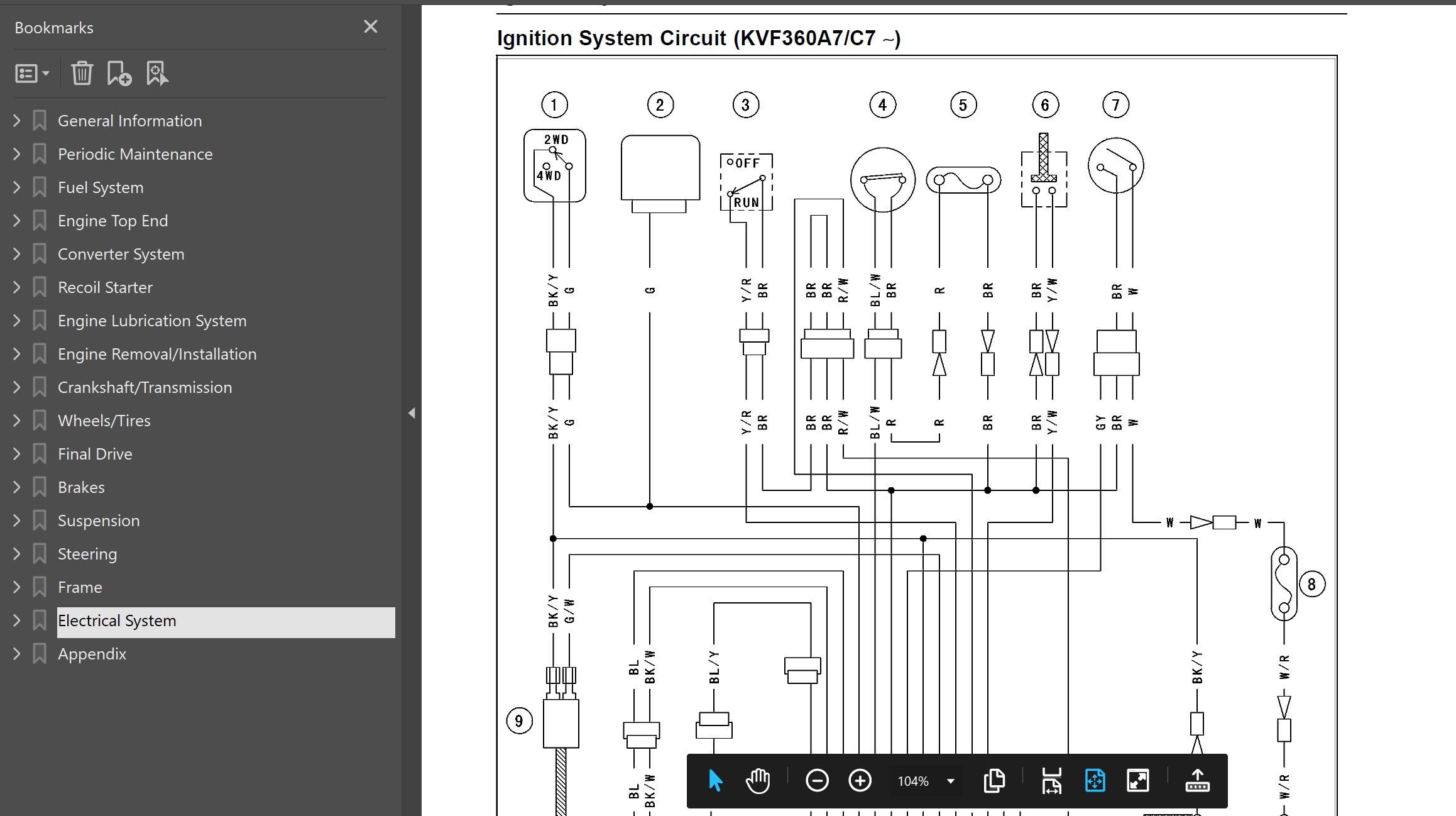Click bookmark icon beside Suspension

40,521
